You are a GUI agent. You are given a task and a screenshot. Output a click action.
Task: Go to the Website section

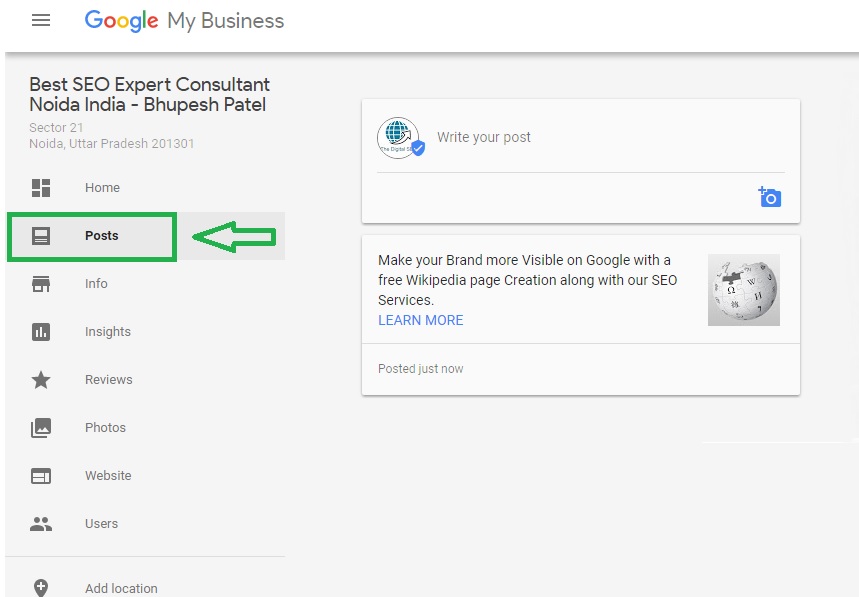108,476
